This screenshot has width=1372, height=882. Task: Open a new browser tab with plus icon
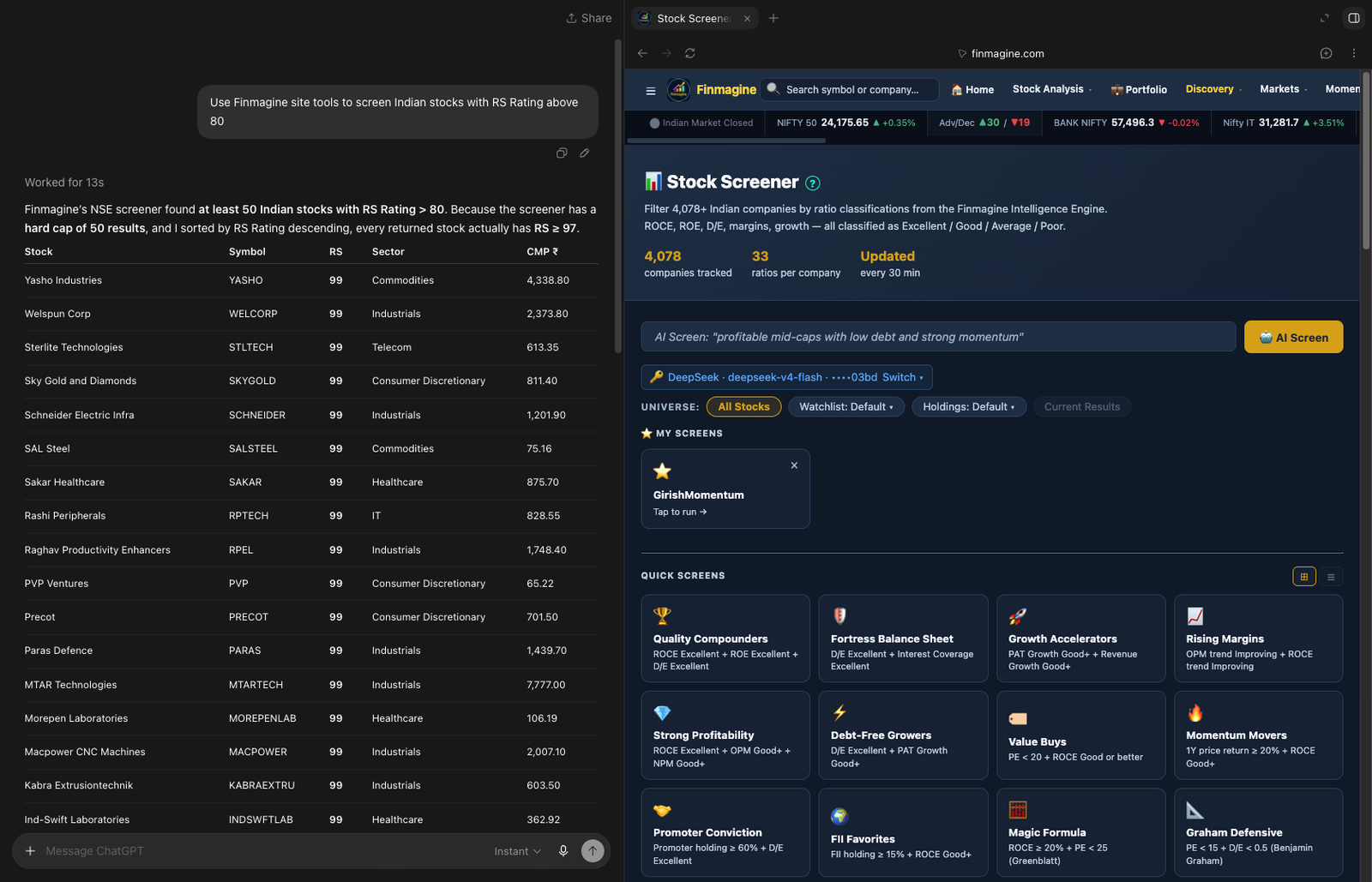point(773,18)
